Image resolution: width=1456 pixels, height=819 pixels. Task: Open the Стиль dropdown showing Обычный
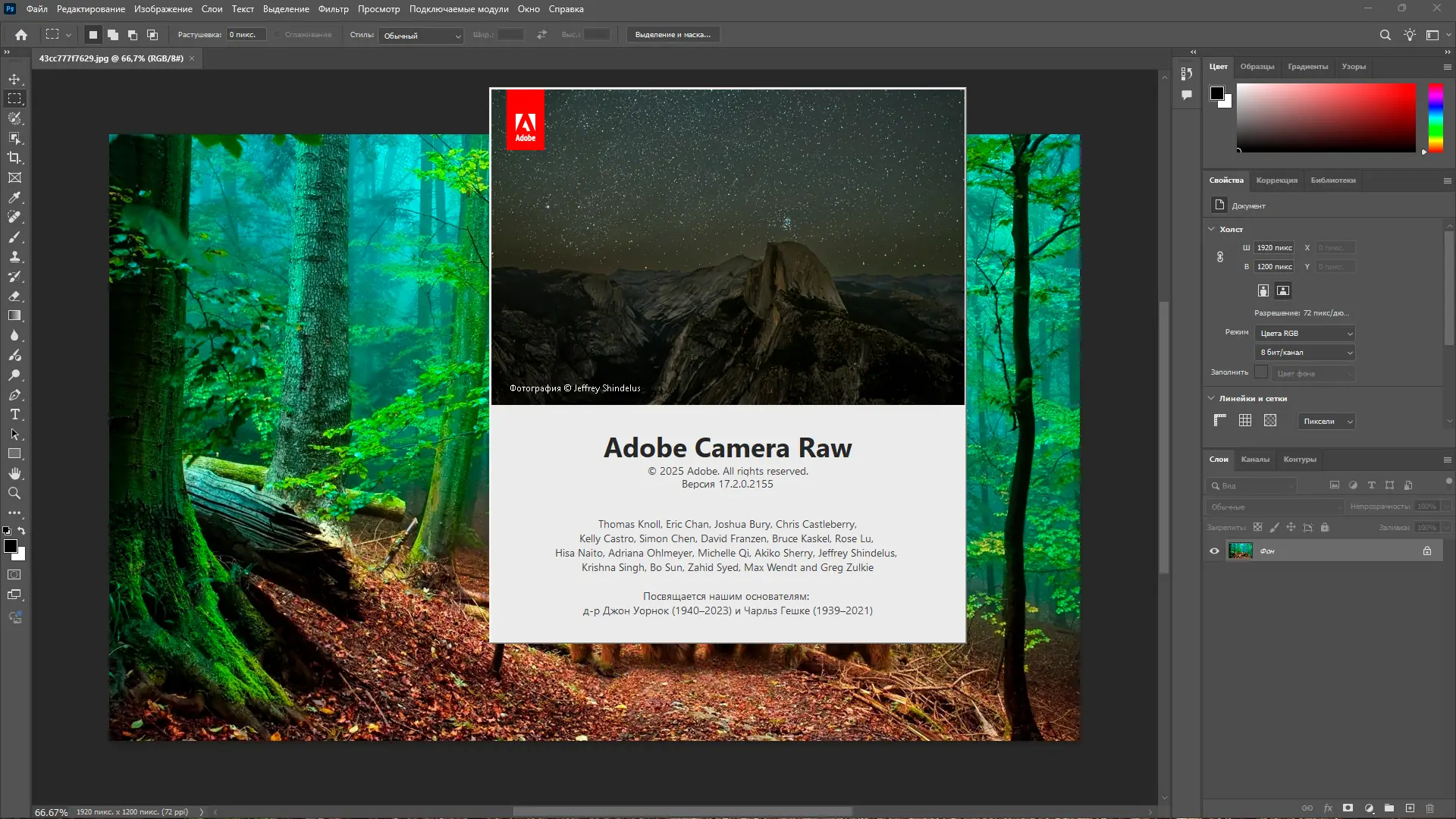tap(421, 35)
